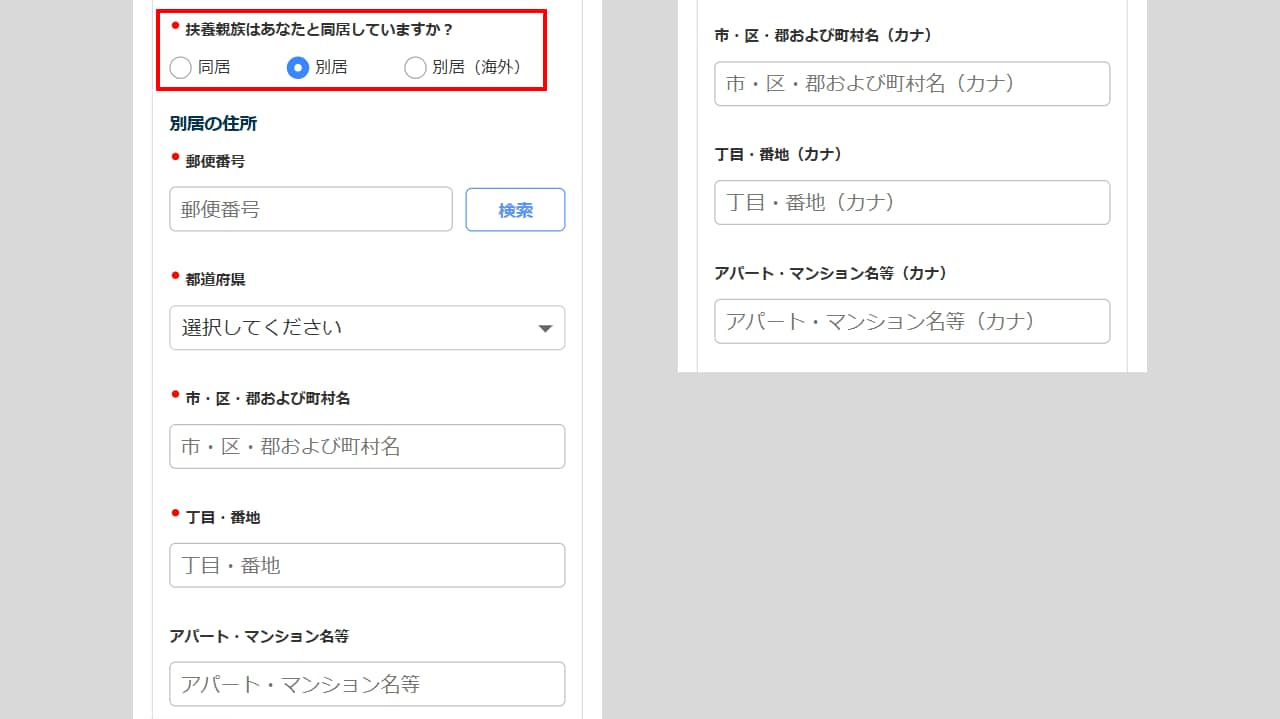Screen dimensions: 1280x719
Task: Click the 丁目・番地（カナ） input field
Action: (912, 202)
